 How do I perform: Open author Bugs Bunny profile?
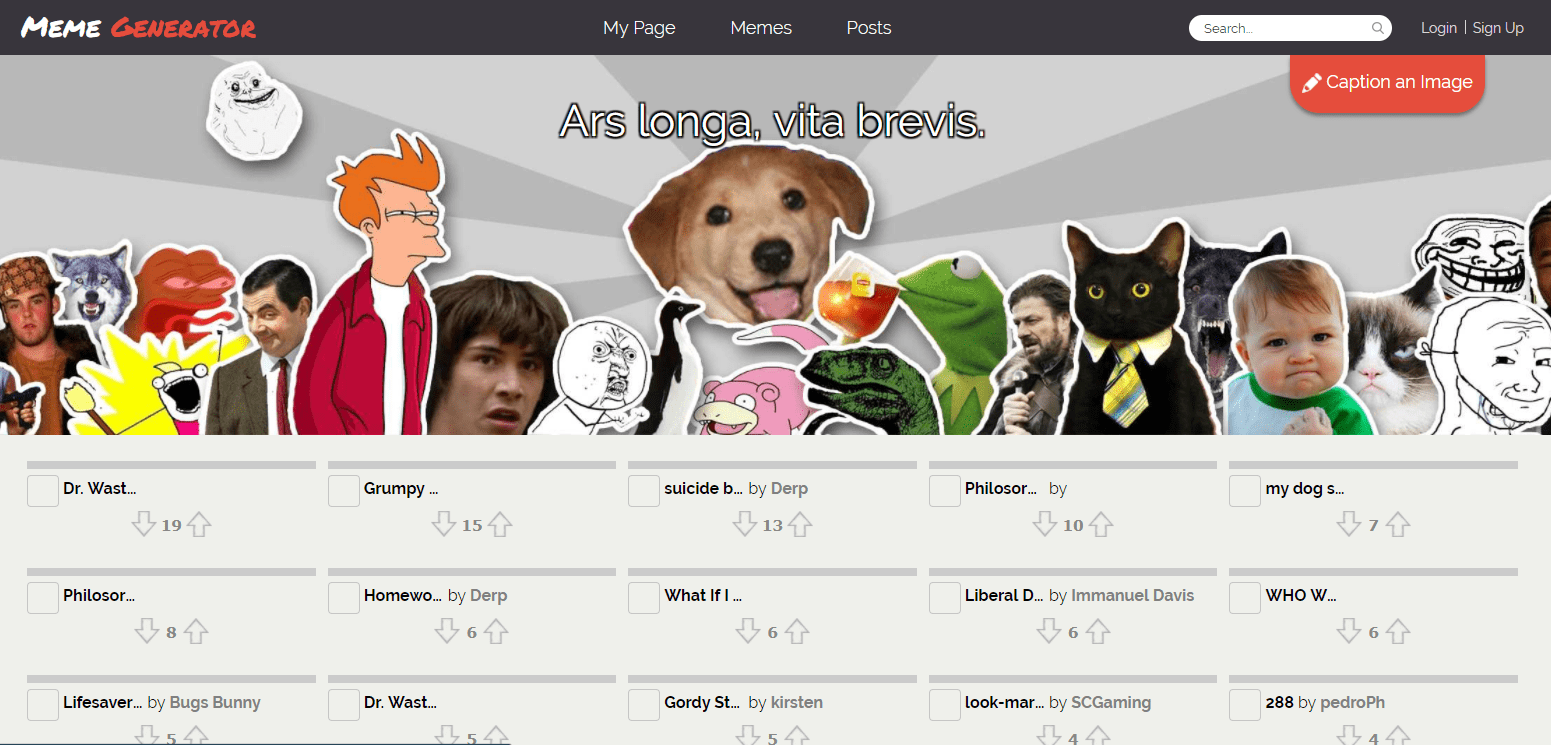(215, 703)
